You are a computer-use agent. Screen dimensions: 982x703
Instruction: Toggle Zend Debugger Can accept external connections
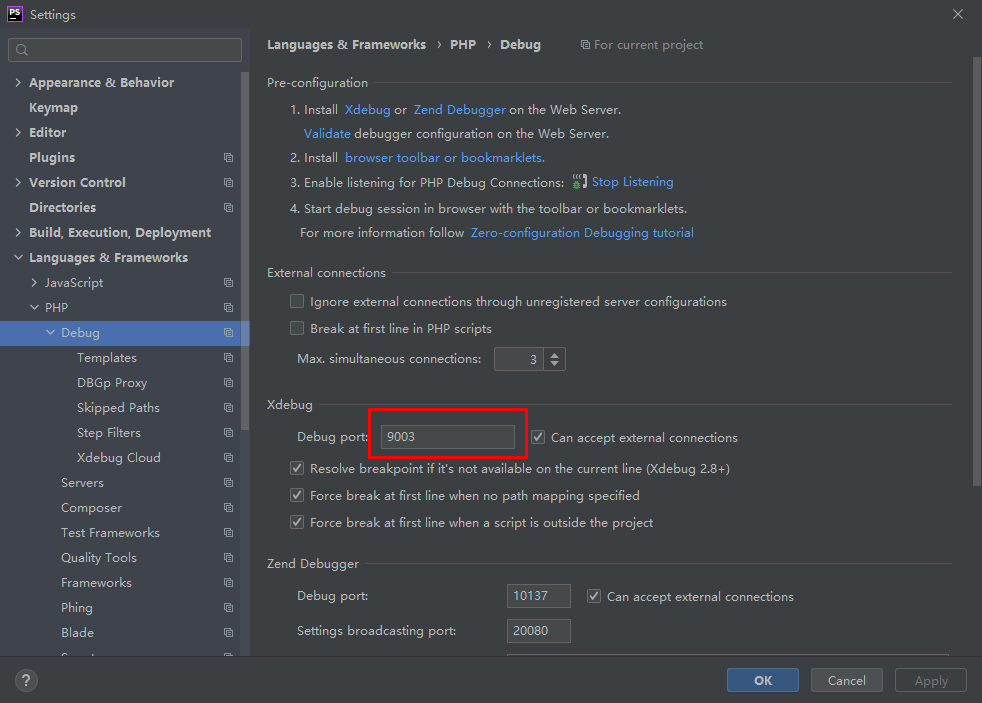coord(594,596)
